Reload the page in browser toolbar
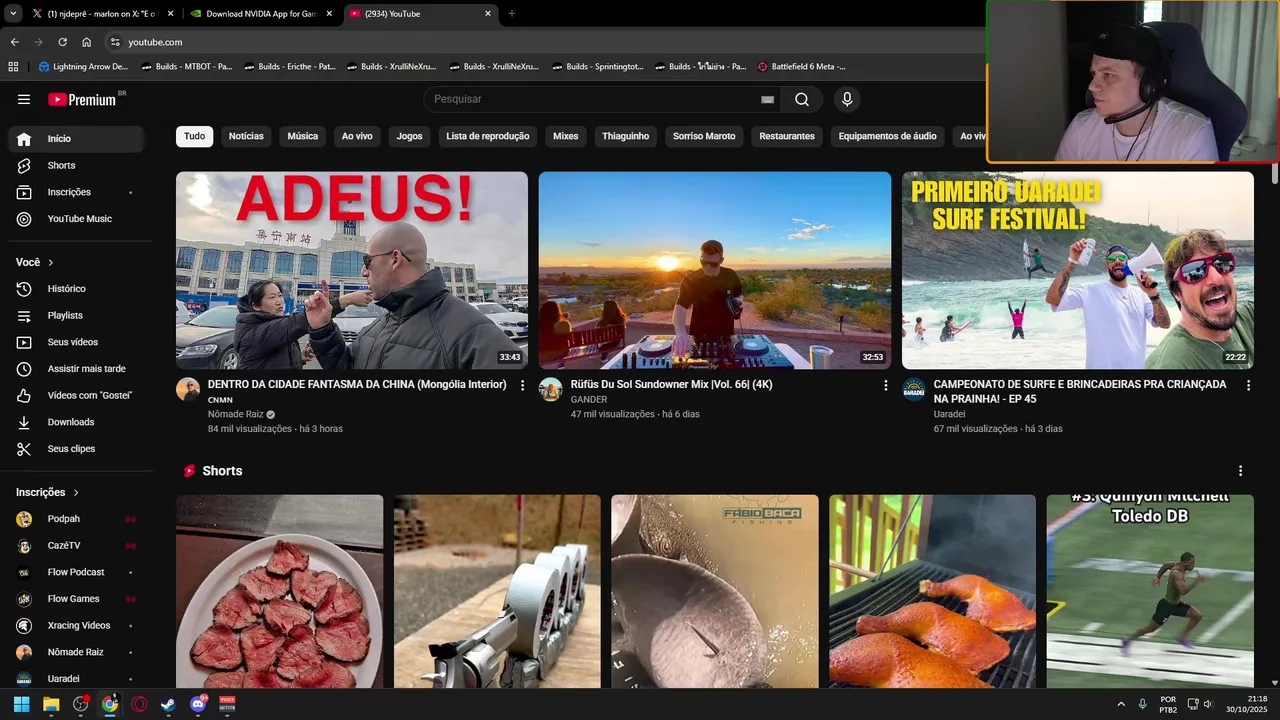The height and width of the screenshot is (720, 1280). coord(62,42)
